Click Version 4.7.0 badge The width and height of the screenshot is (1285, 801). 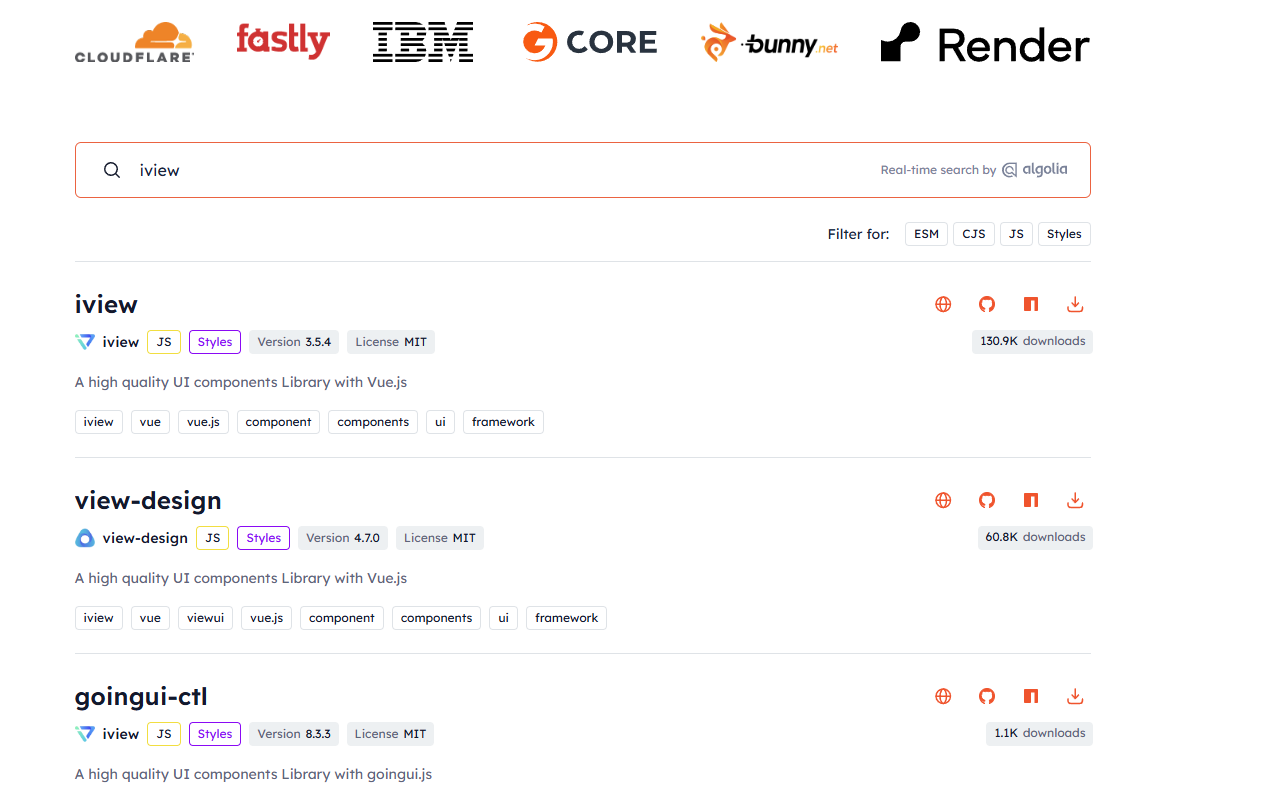(343, 538)
